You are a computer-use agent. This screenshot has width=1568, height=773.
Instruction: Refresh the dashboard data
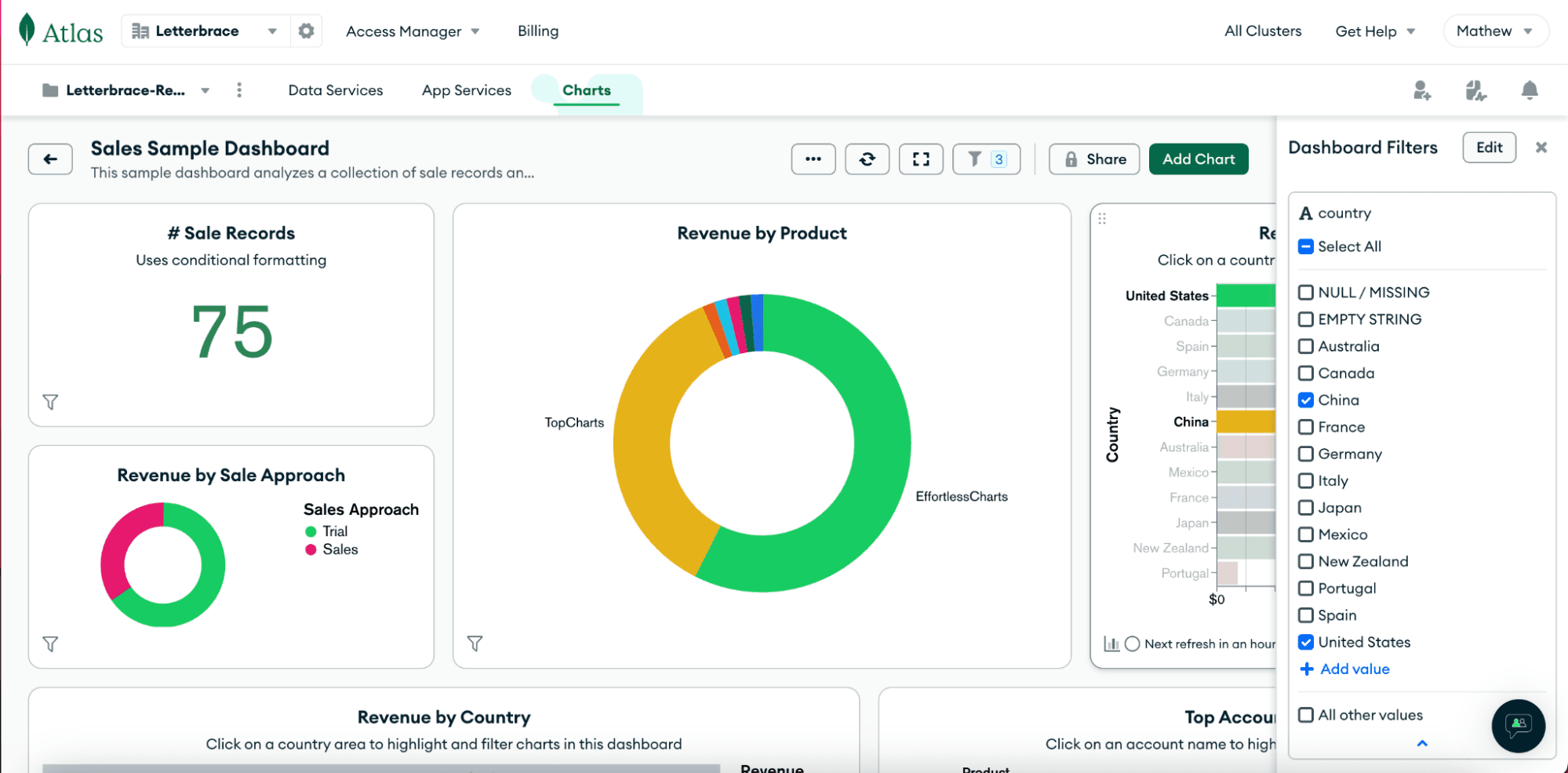(867, 159)
